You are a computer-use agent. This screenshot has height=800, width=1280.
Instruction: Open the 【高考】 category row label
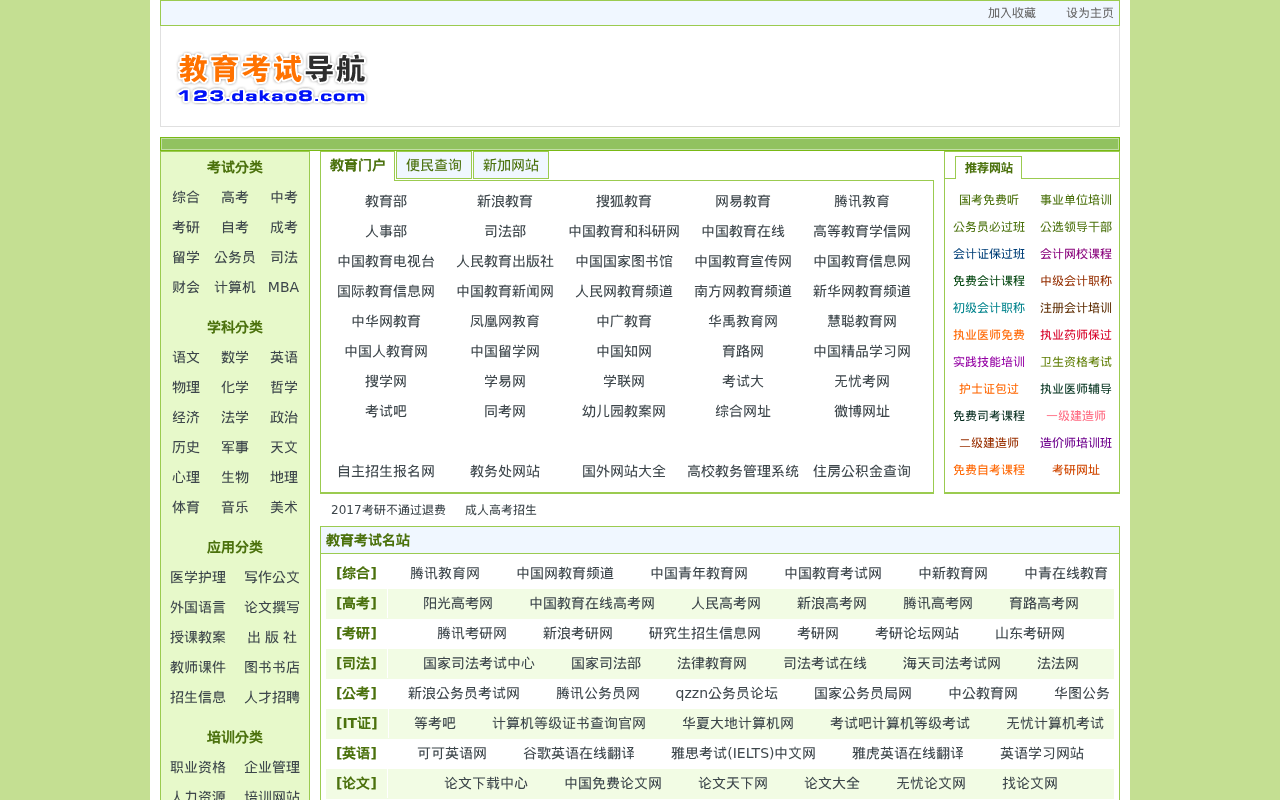(356, 604)
